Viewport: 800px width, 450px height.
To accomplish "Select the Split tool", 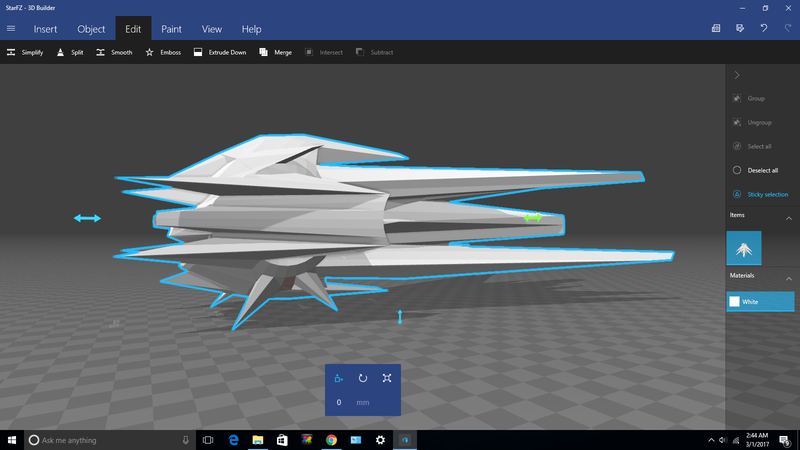I will 70,52.
